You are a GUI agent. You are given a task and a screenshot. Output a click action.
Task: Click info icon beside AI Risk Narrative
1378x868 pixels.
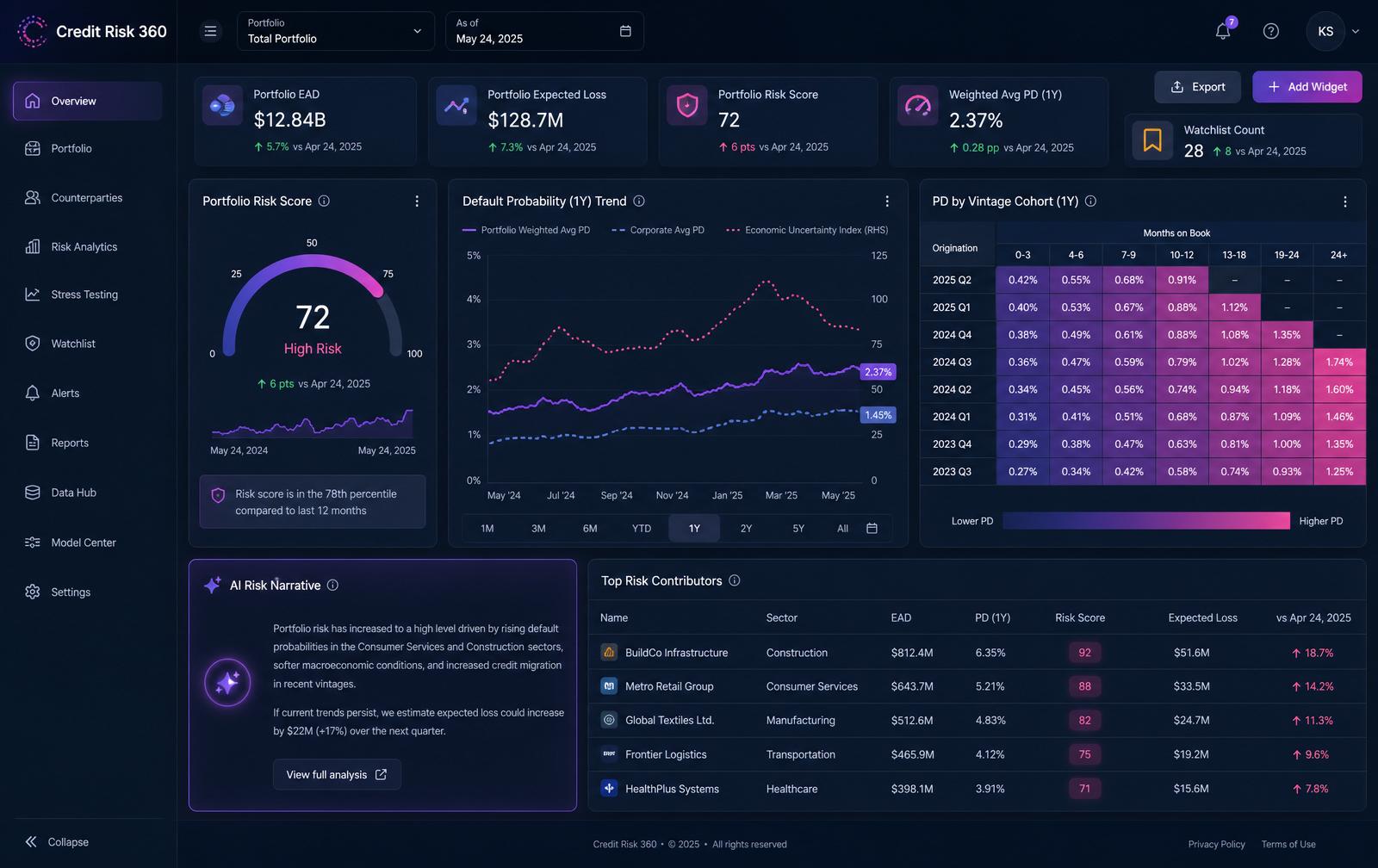(x=332, y=585)
